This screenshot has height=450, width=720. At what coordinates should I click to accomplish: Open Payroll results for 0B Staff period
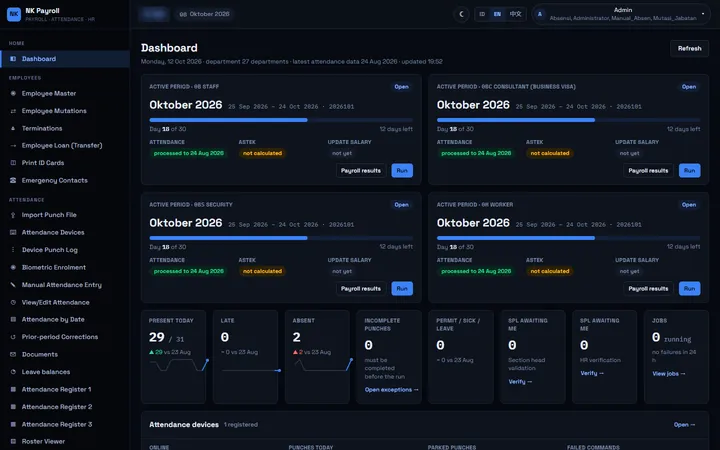coord(361,170)
